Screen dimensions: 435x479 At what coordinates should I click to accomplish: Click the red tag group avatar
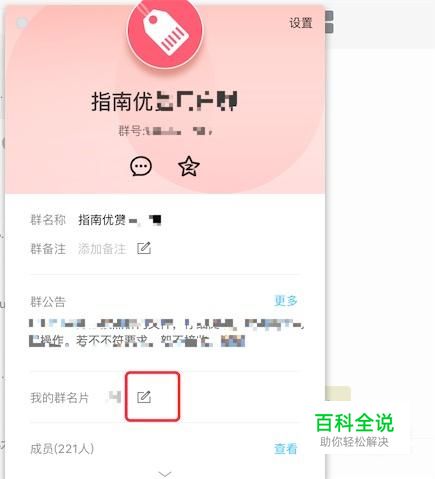[x=165, y=31]
